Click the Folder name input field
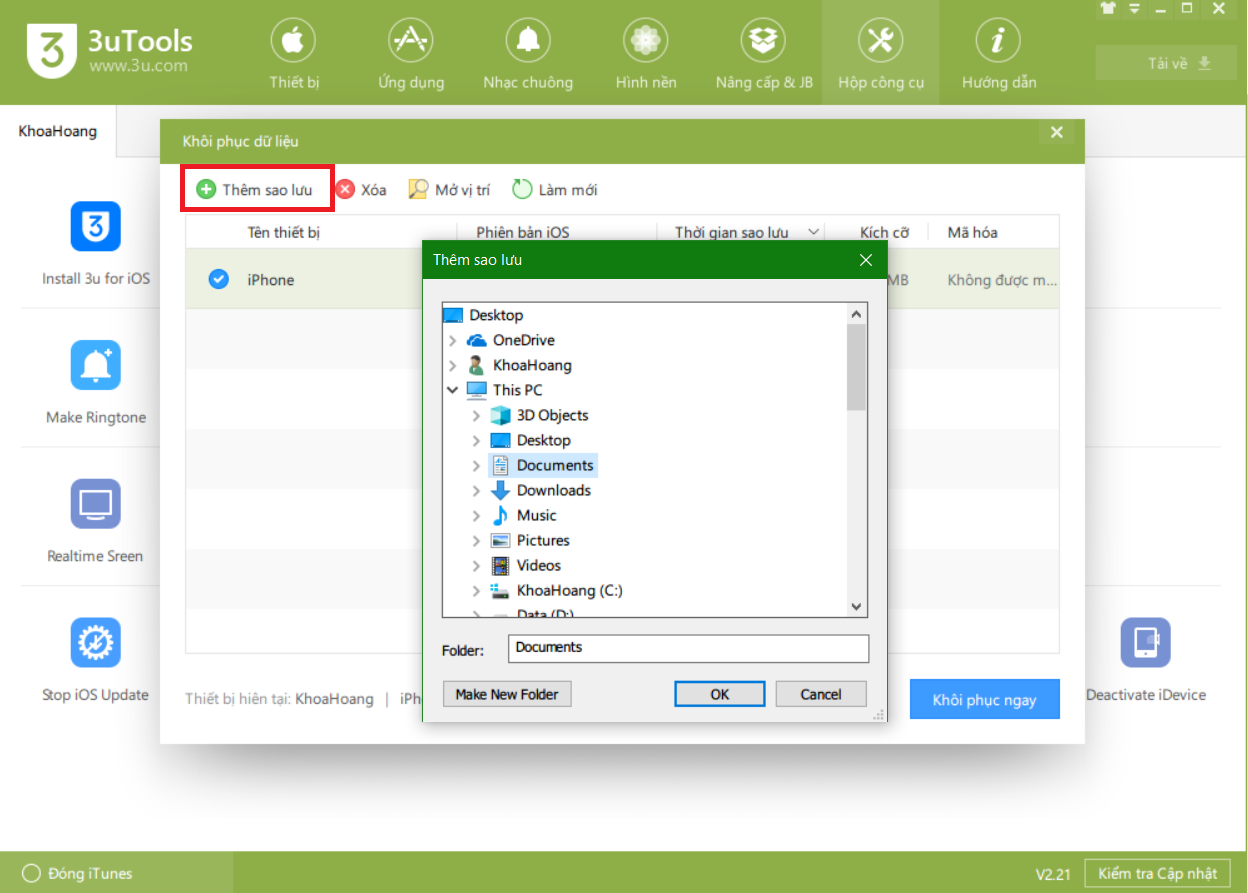 [688, 648]
